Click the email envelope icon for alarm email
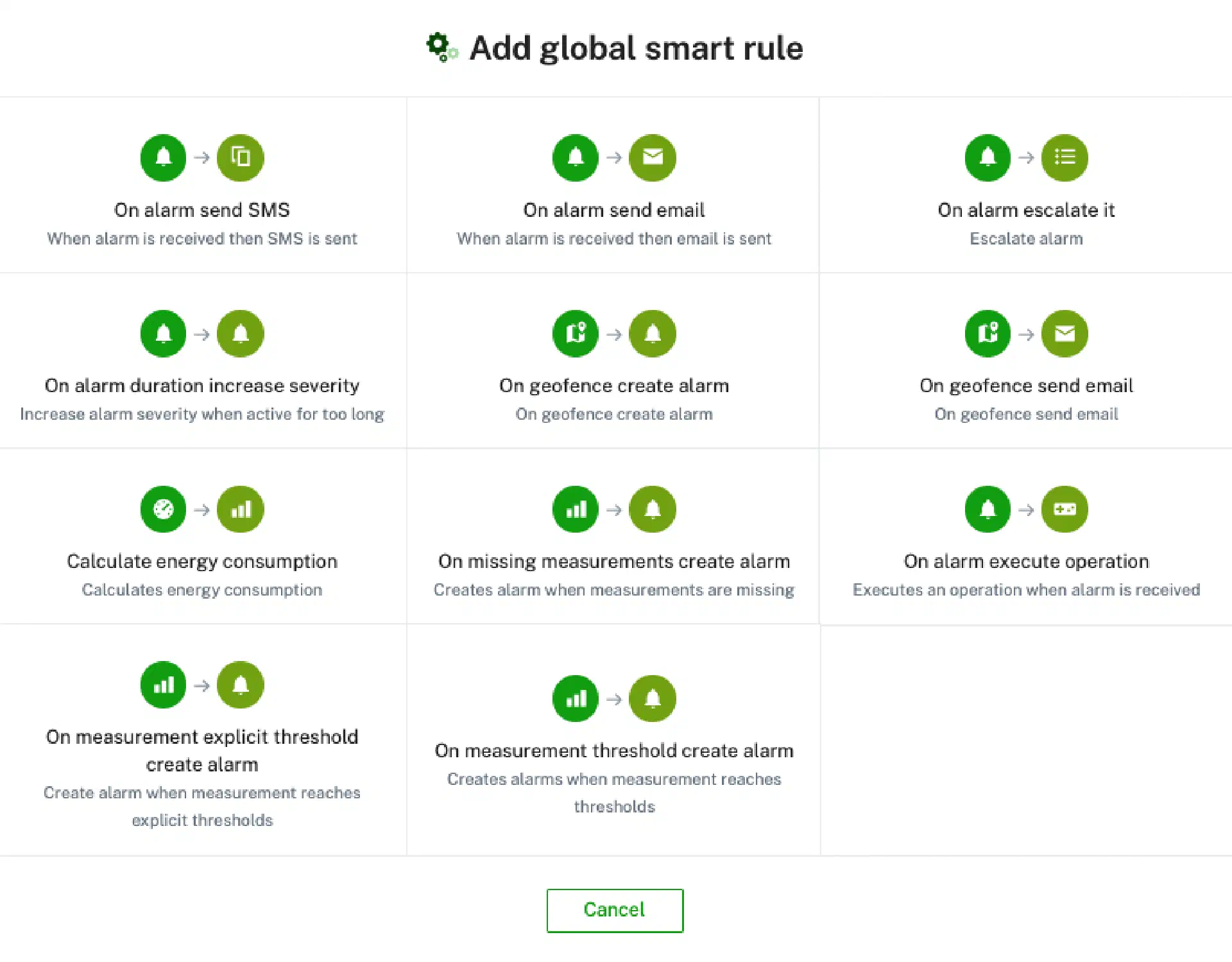The height and width of the screenshot is (962, 1232). coord(652,157)
